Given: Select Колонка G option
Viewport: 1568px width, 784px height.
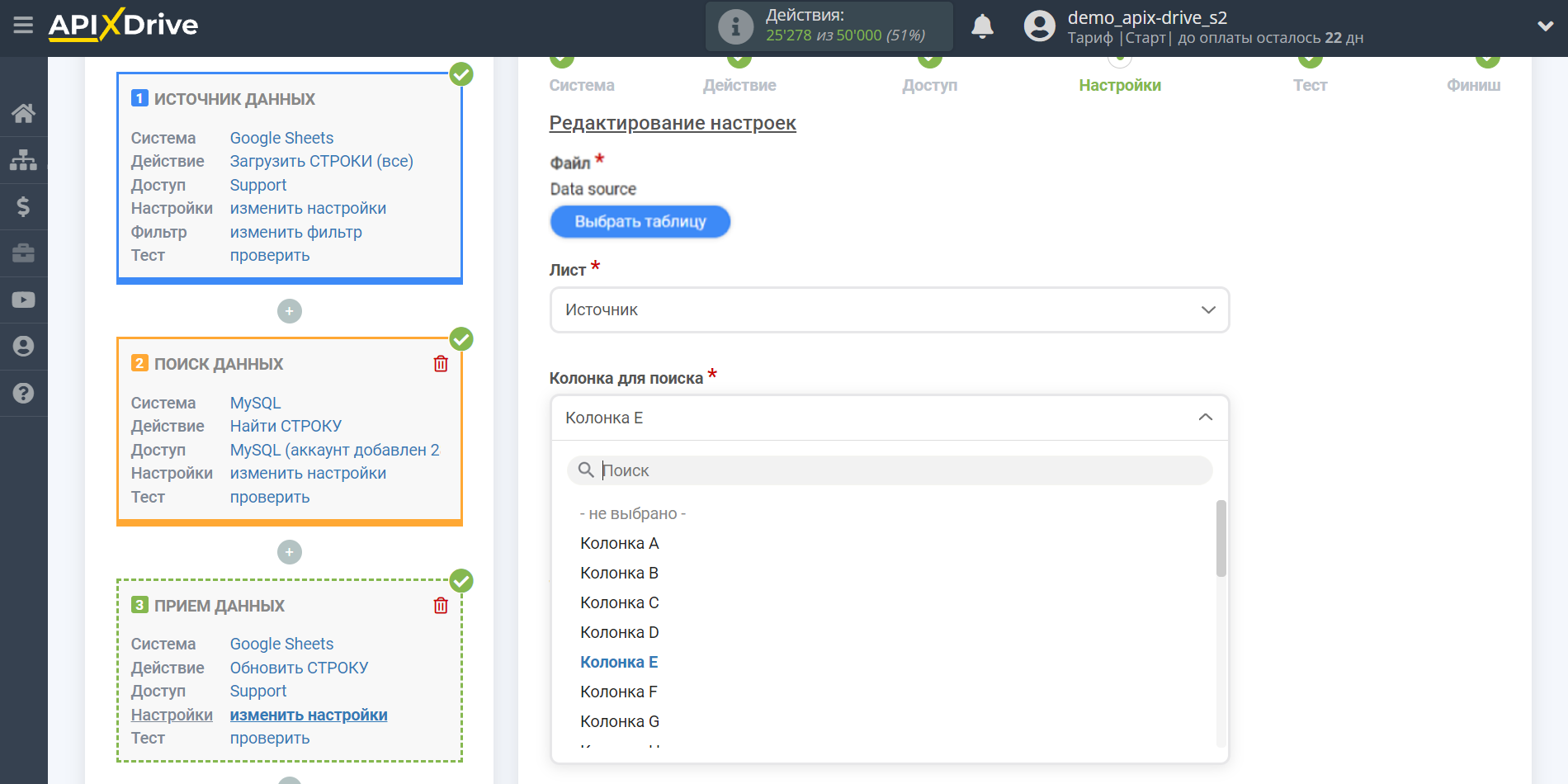Looking at the screenshot, I should pos(620,721).
